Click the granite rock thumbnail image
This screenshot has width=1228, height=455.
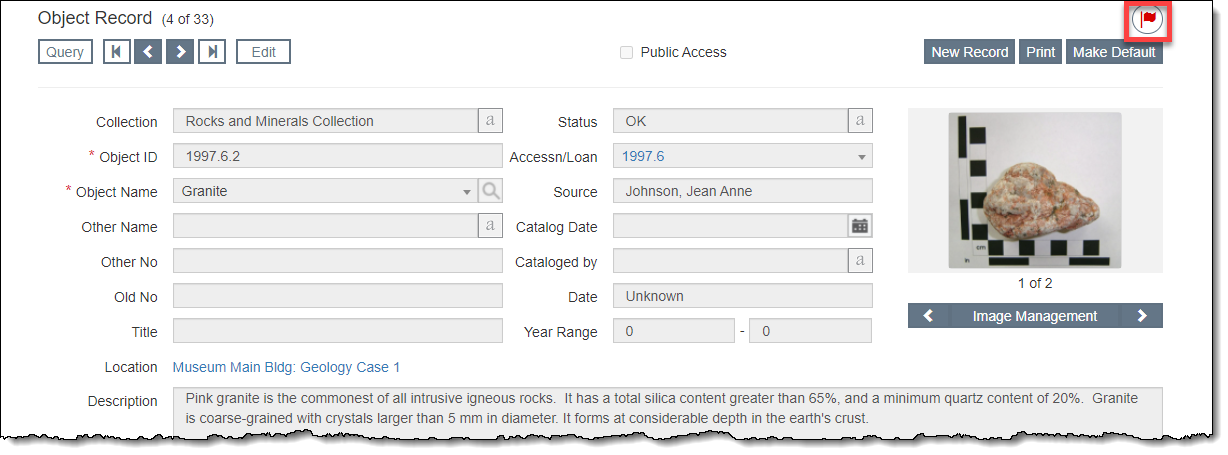click(1034, 190)
